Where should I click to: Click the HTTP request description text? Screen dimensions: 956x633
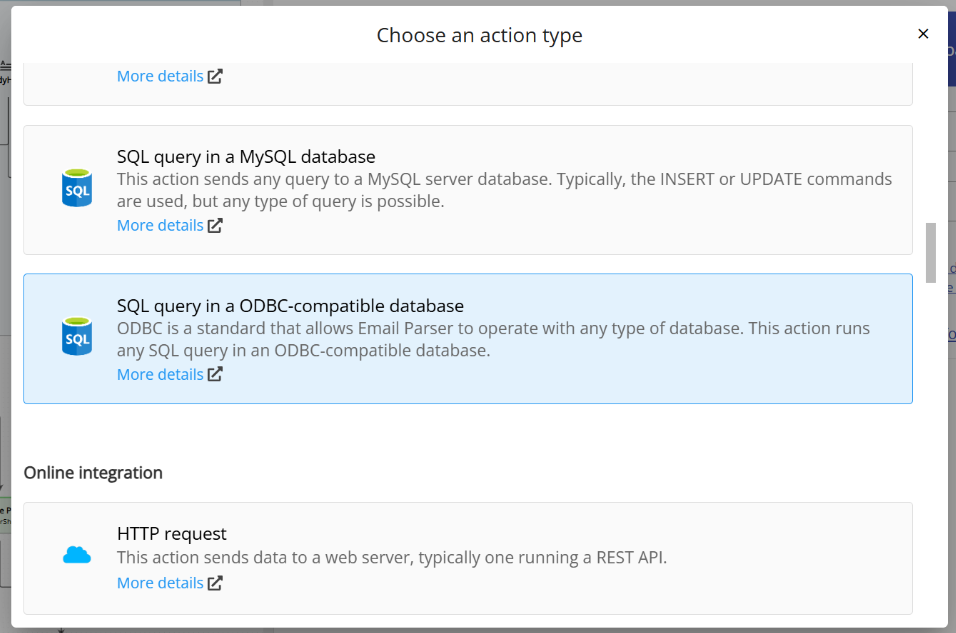[392, 557]
